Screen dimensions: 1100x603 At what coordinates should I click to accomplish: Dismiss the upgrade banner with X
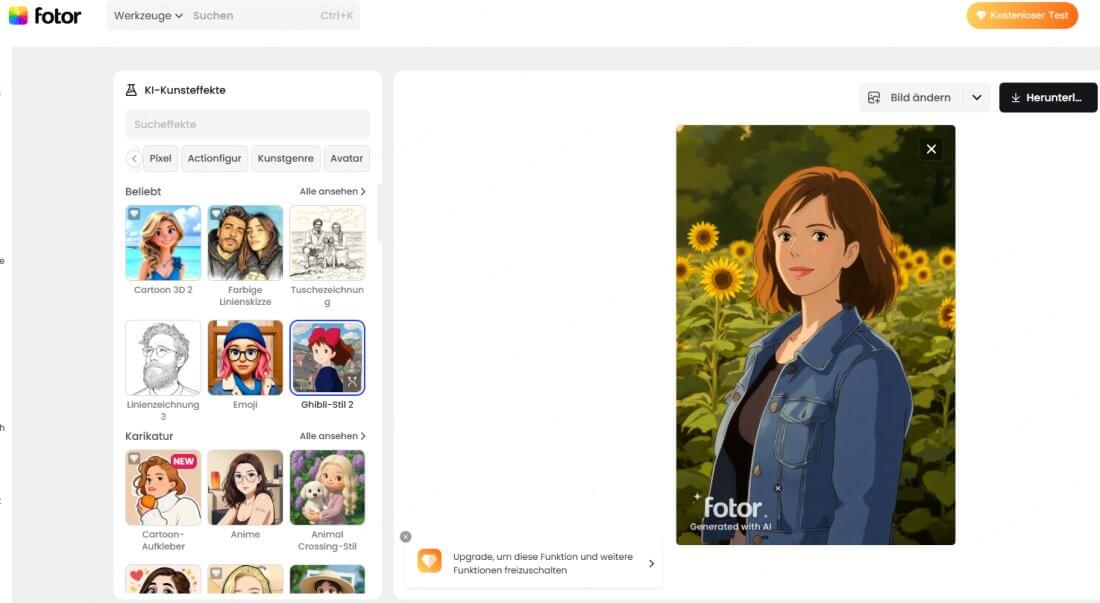coord(405,537)
